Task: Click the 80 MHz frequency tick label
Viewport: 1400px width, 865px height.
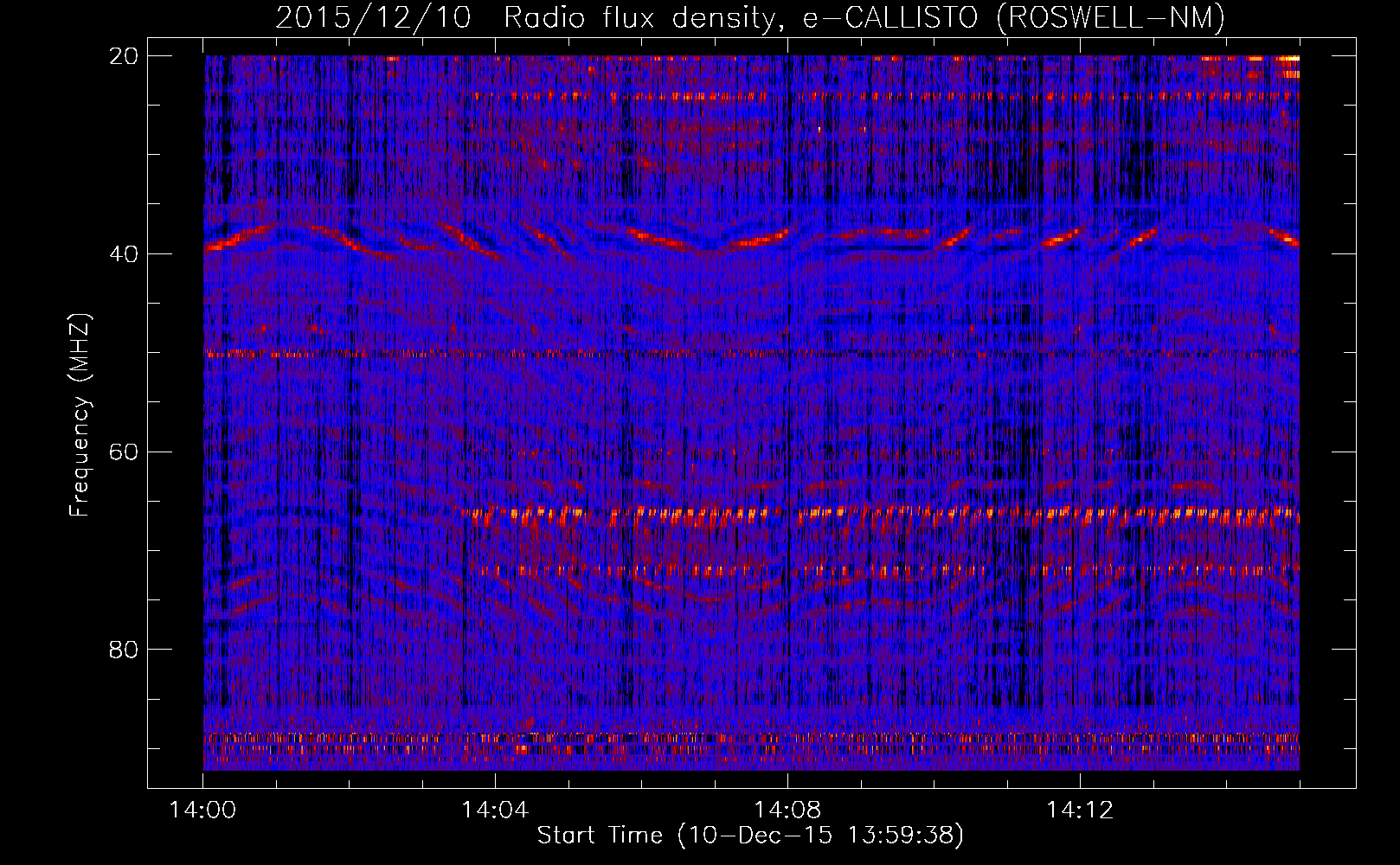Action: 124,649
